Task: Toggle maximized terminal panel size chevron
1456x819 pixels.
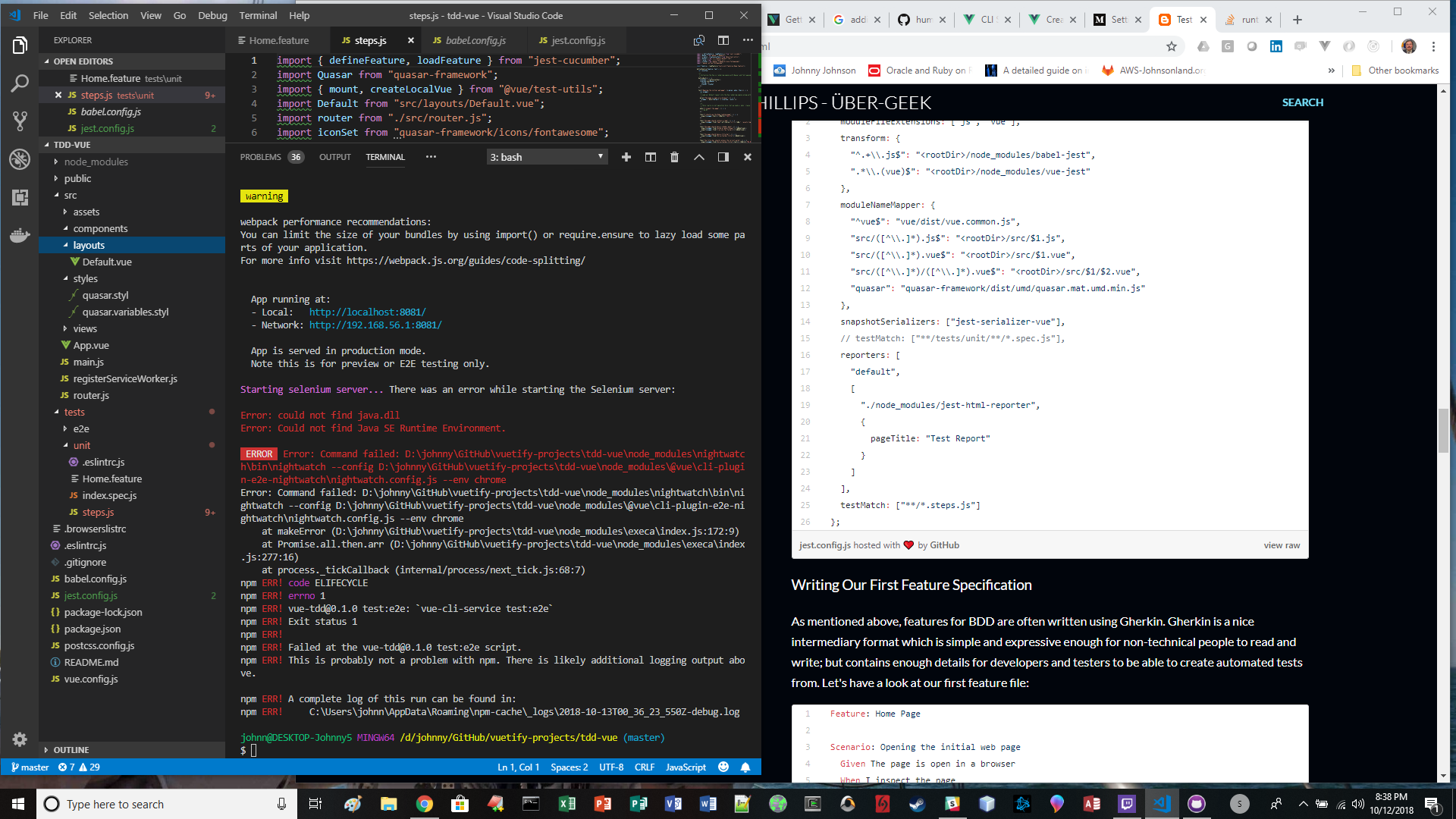Action: tap(698, 157)
